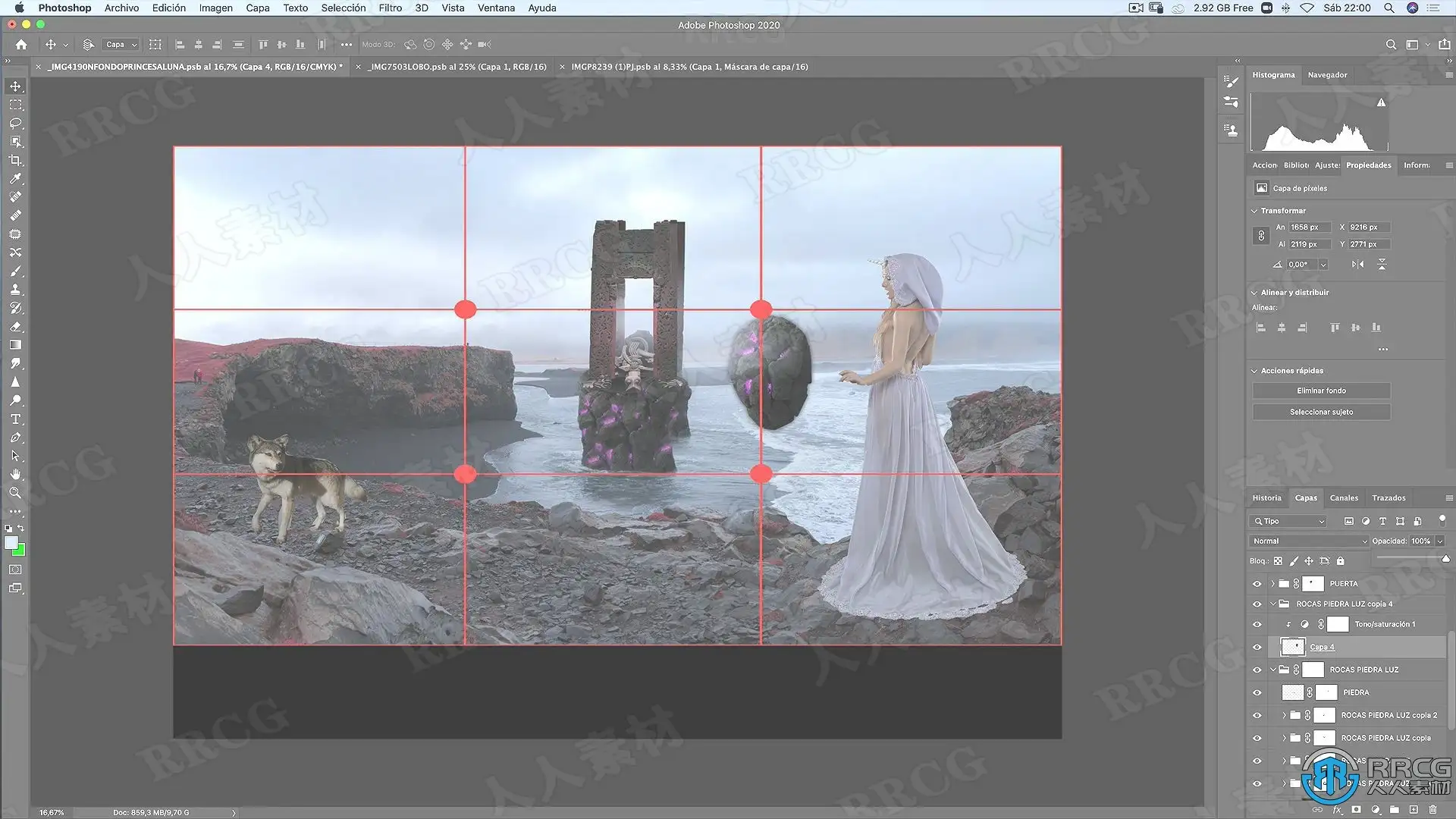Hide the PUERTA layer group

[x=1257, y=584]
